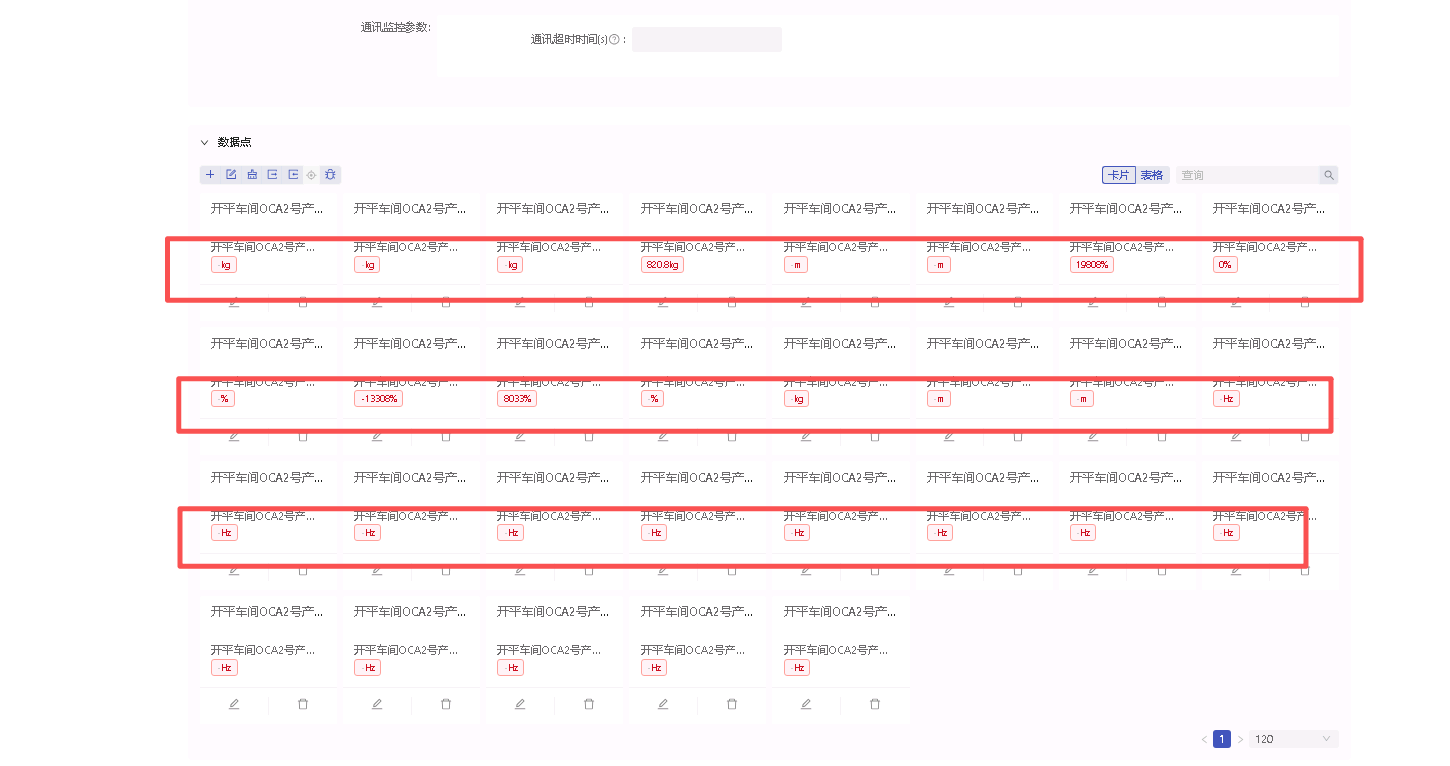
Task: Click the third toolbar icon beside the edit icon
Action: point(252,175)
